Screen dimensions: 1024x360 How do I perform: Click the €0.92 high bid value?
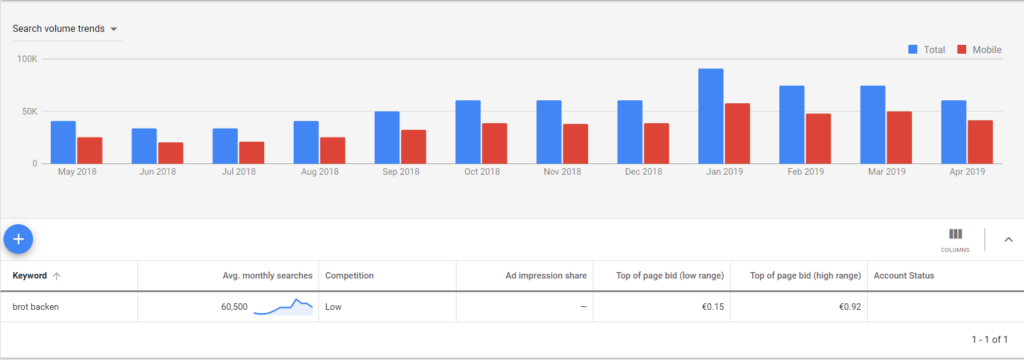point(851,306)
